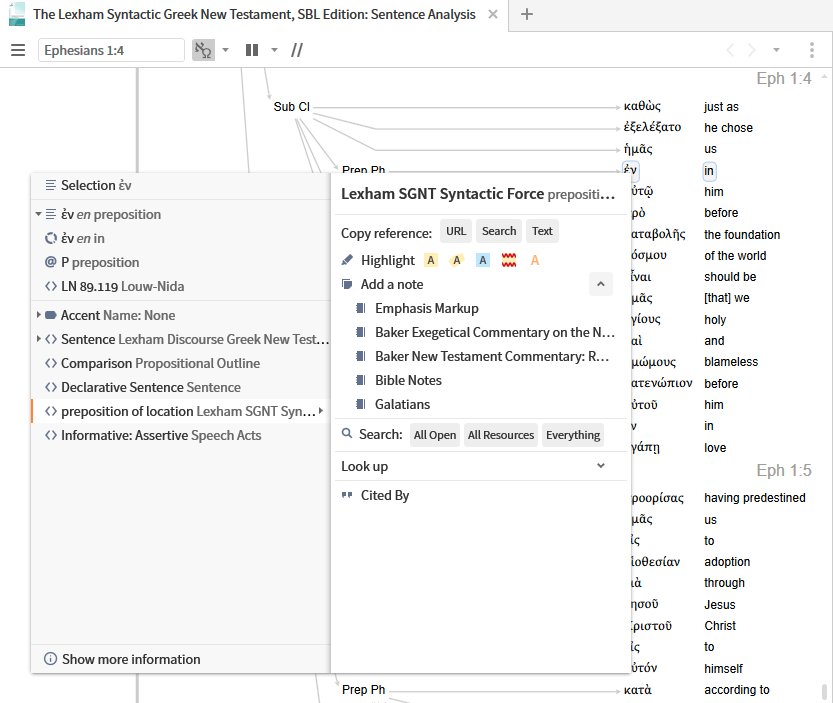Close the Sentence Analysis tab

[493, 14]
